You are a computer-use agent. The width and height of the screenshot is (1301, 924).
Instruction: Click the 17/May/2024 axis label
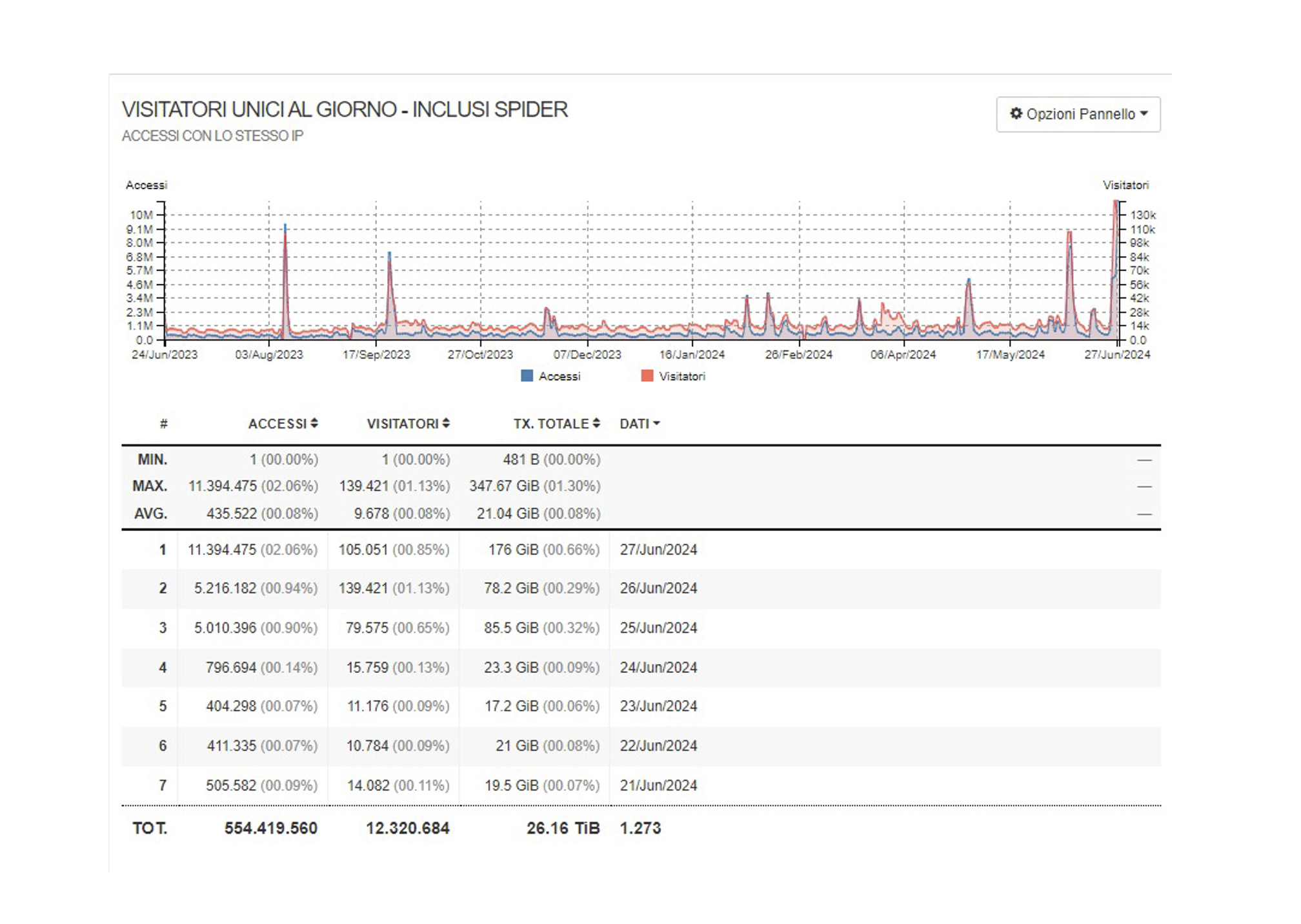[x=1010, y=354]
